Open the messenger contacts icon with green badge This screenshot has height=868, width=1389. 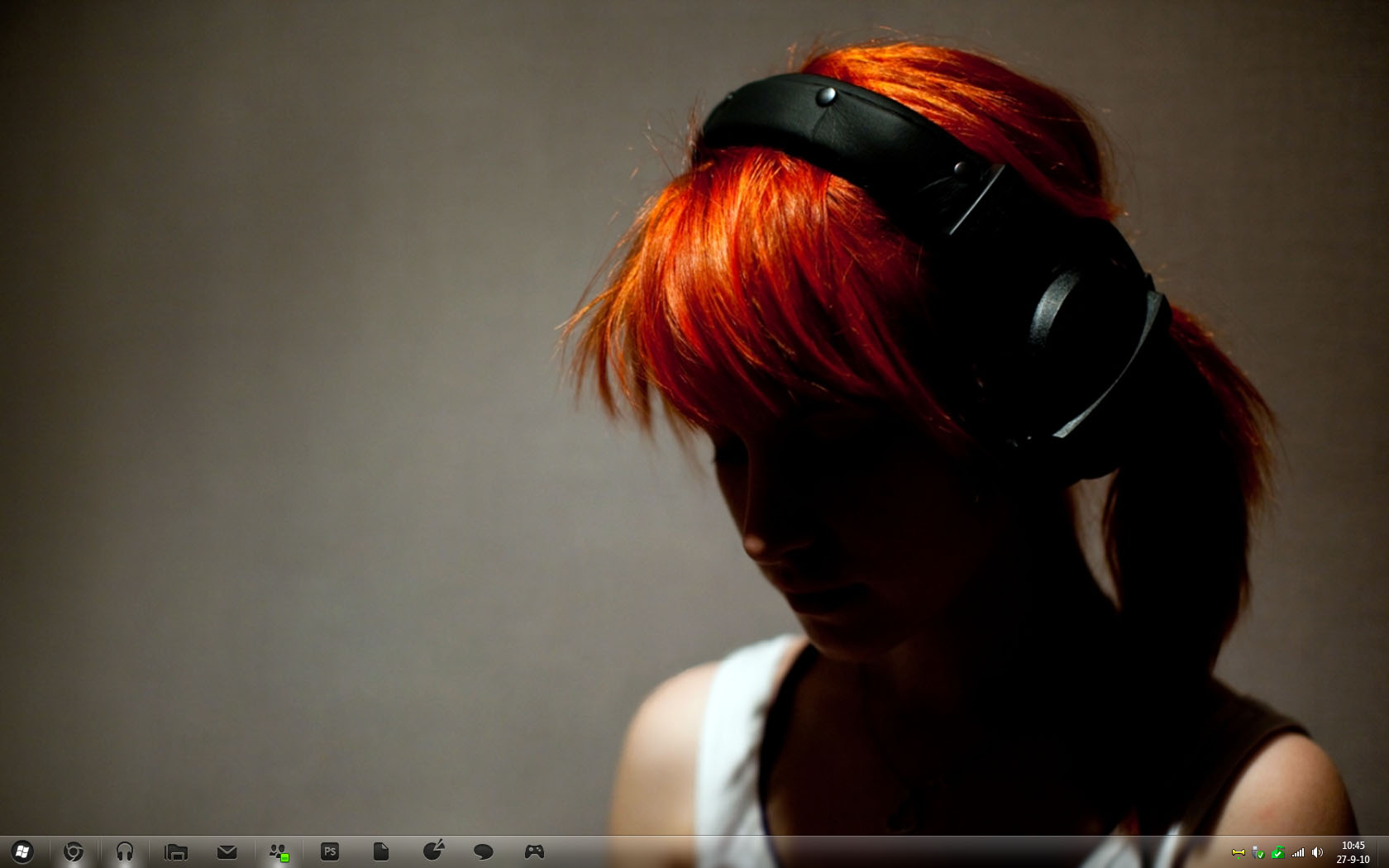coord(279,852)
